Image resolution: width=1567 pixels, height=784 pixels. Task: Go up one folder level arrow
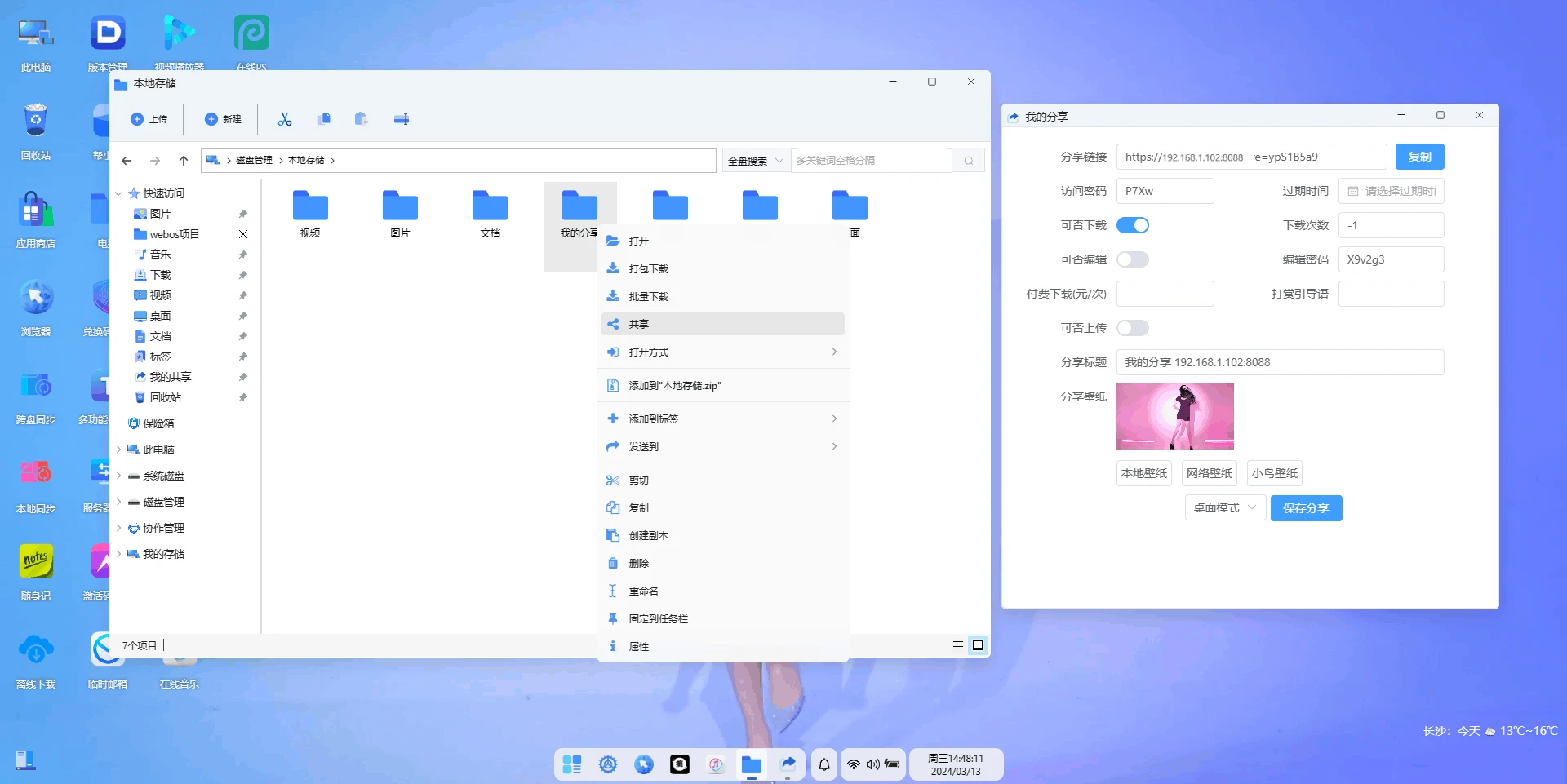[x=184, y=161]
